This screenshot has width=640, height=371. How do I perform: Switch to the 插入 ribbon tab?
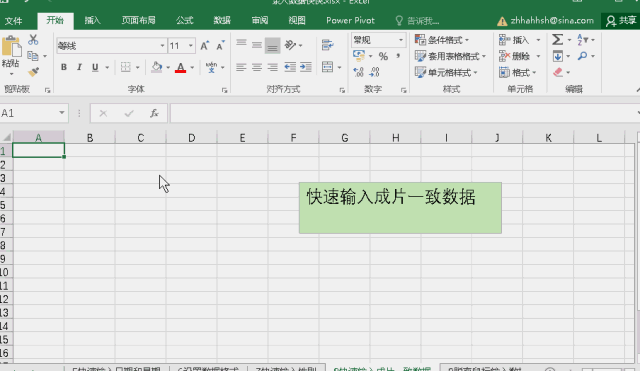(x=93, y=20)
